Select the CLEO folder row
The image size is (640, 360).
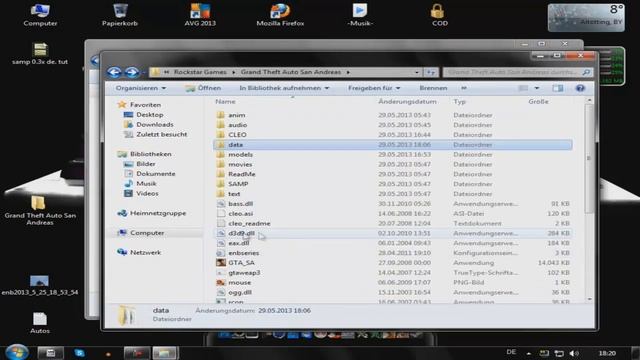coord(392,135)
